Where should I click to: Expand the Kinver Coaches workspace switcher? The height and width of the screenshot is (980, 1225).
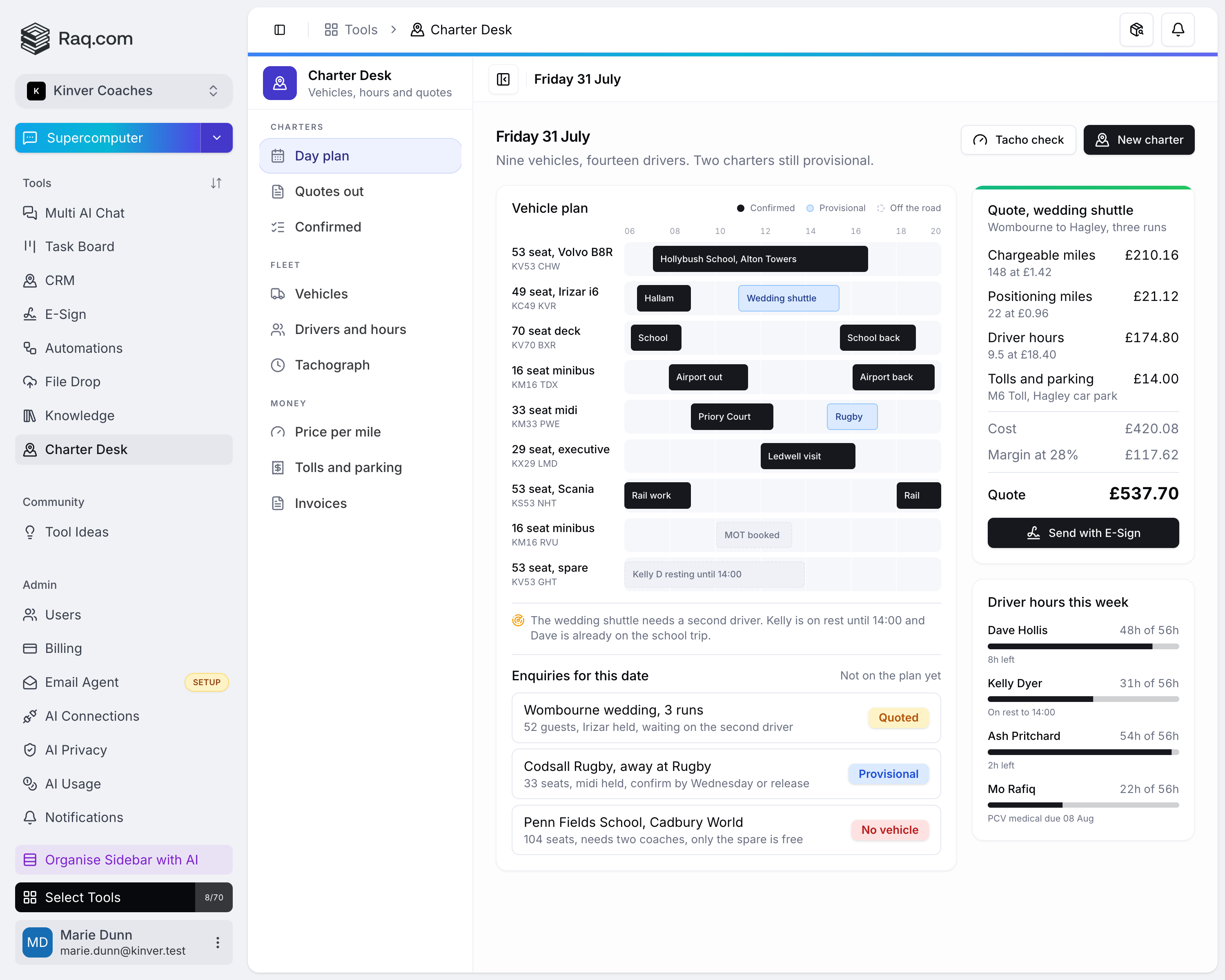(123, 91)
